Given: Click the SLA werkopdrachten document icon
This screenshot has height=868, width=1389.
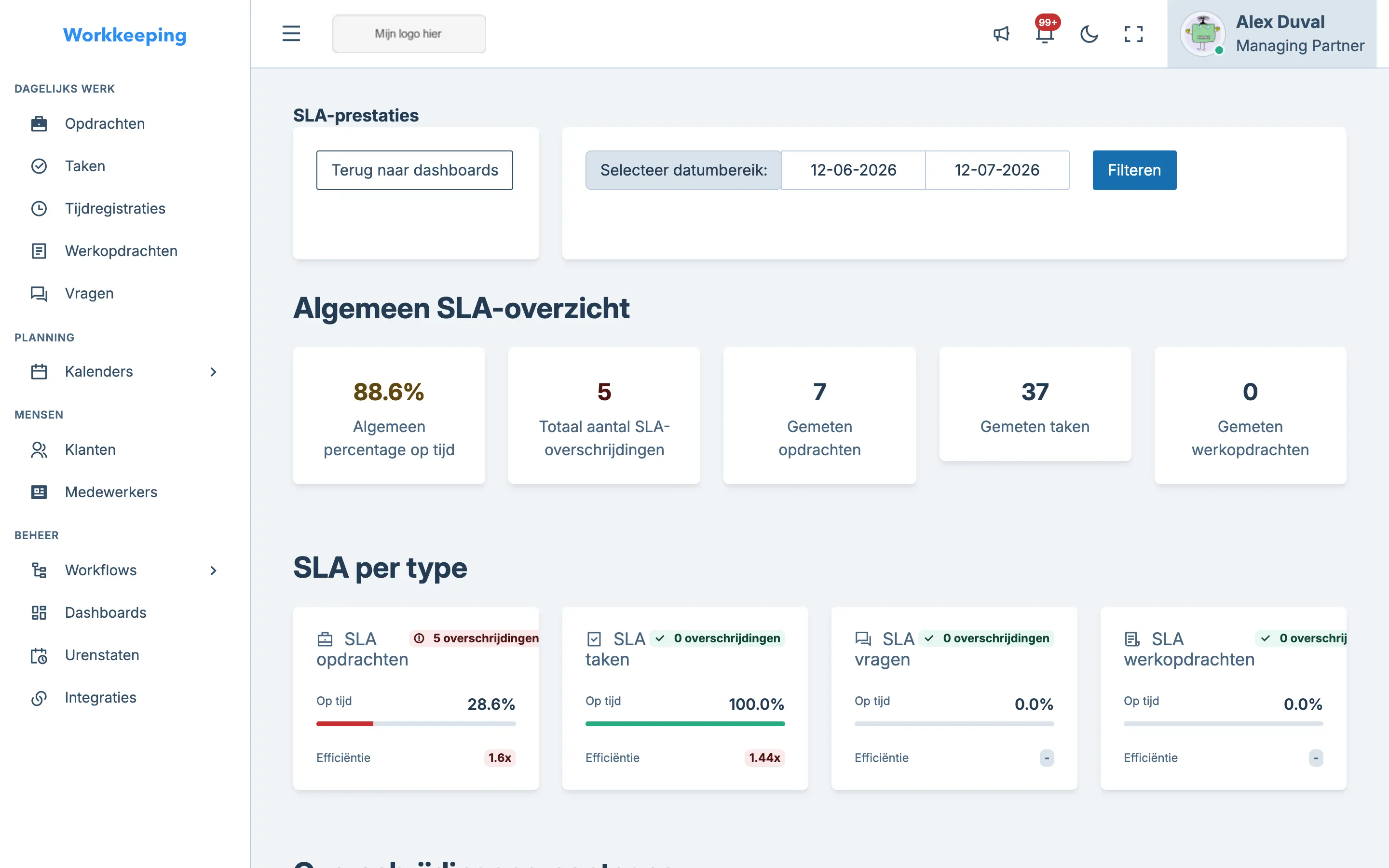Looking at the screenshot, I should click(1132, 638).
